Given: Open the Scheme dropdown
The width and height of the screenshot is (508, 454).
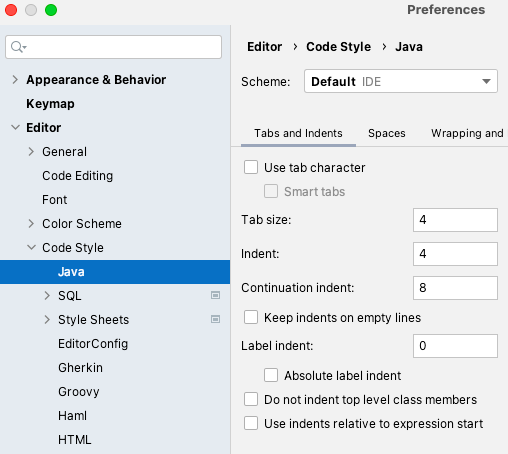Looking at the screenshot, I should pos(401,81).
